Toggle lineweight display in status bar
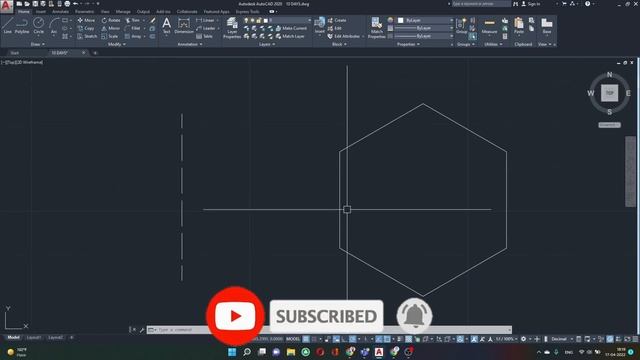This screenshot has height=360, width=640. click(x=400, y=339)
